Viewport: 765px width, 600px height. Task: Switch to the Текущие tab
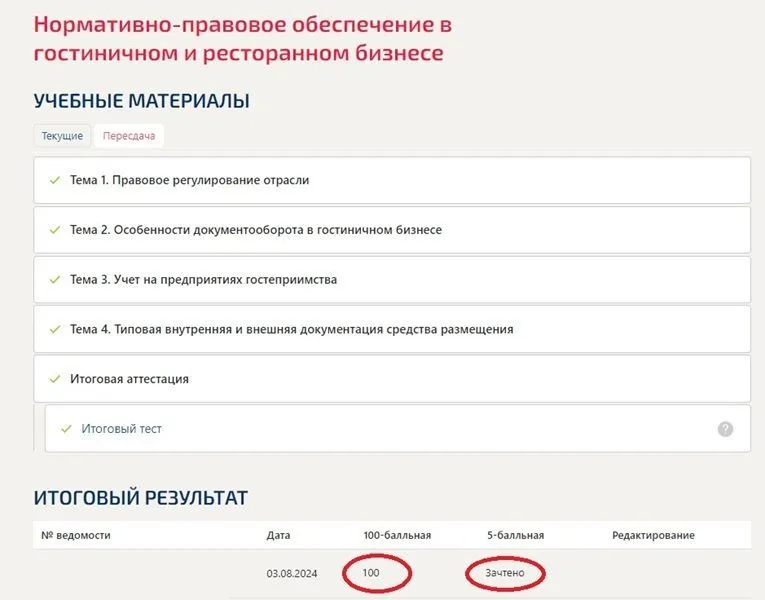(x=62, y=136)
